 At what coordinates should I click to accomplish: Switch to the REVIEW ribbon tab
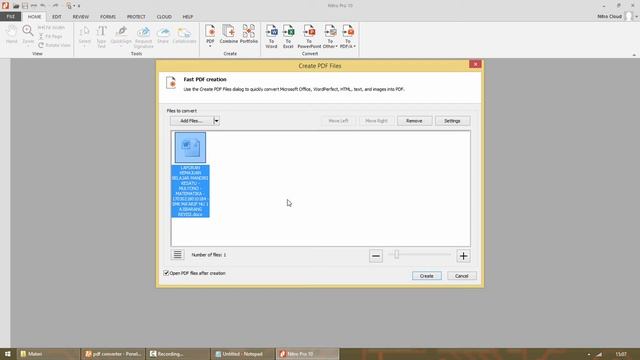80,17
